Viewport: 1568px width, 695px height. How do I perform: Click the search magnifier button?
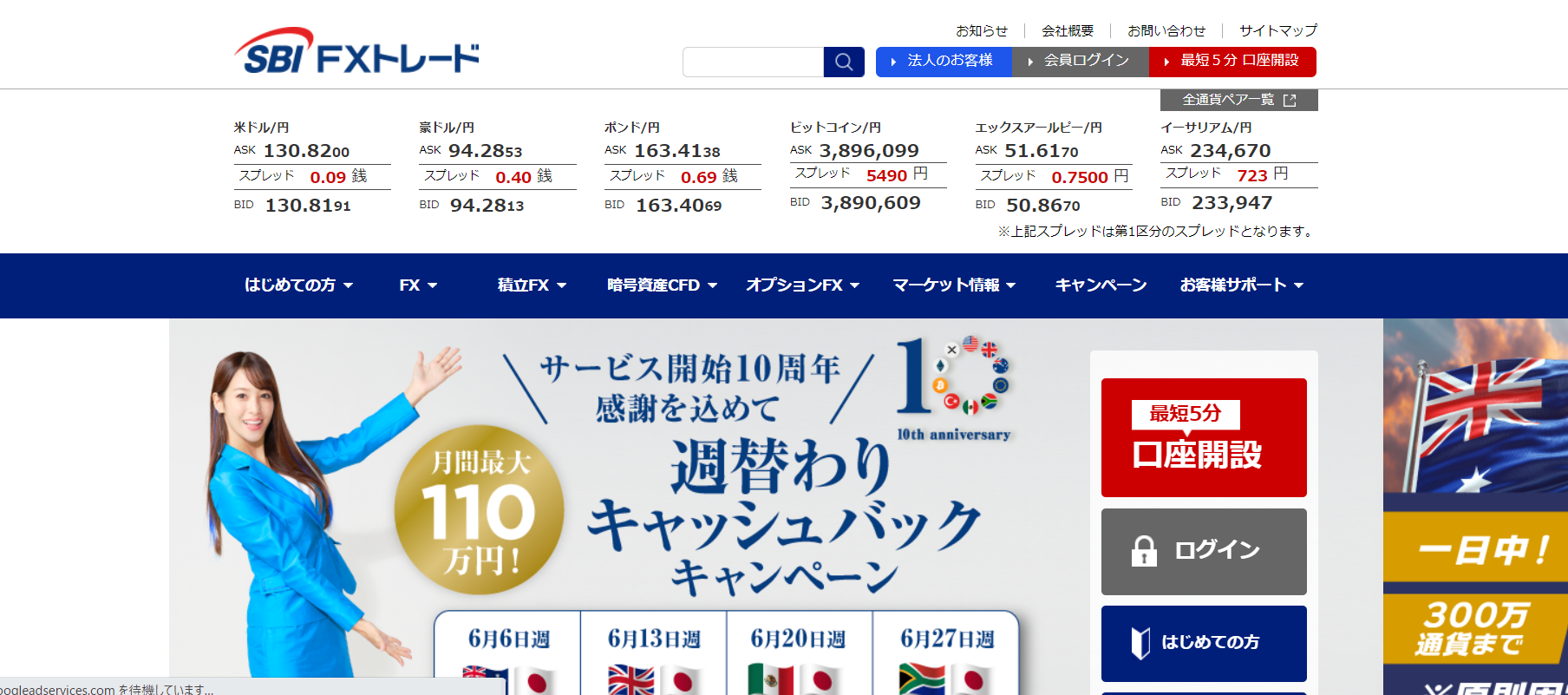[x=844, y=62]
